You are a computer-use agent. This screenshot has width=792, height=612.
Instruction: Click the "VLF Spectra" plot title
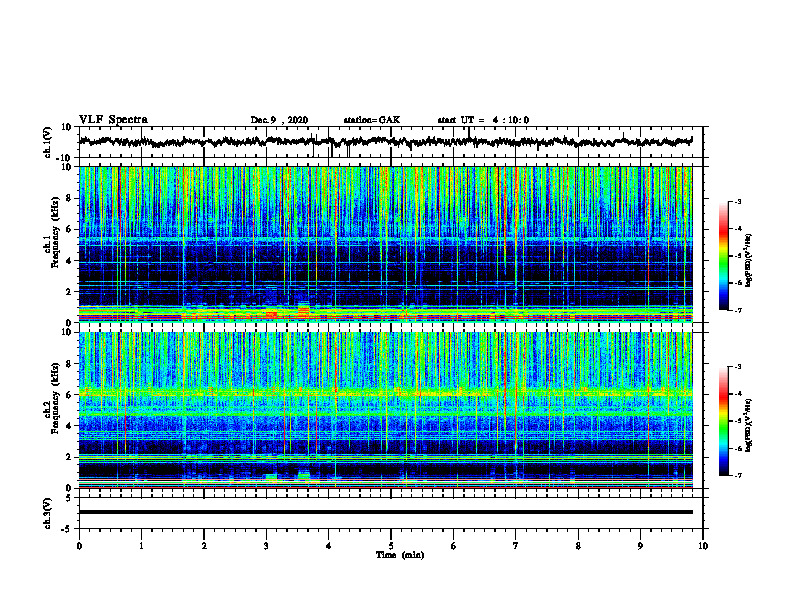(113, 120)
